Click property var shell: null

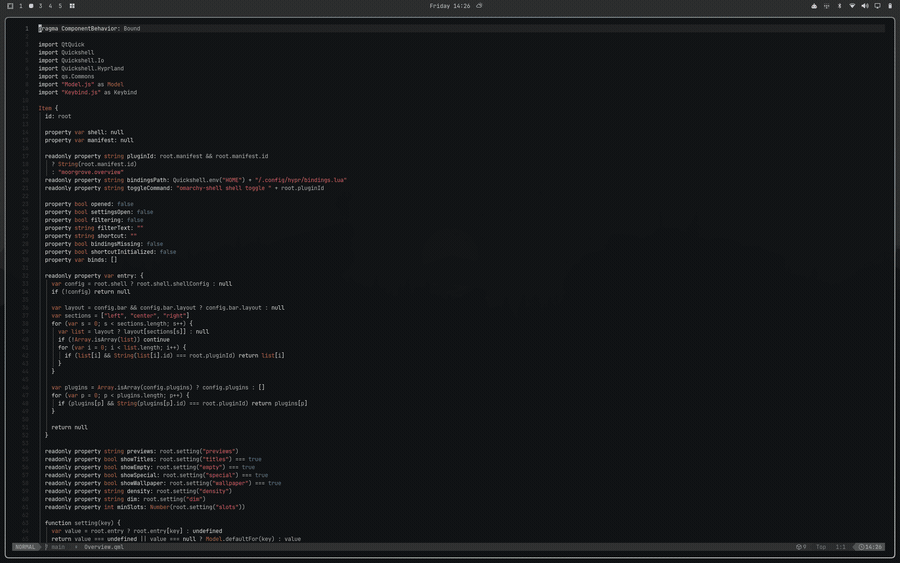click(x=84, y=132)
